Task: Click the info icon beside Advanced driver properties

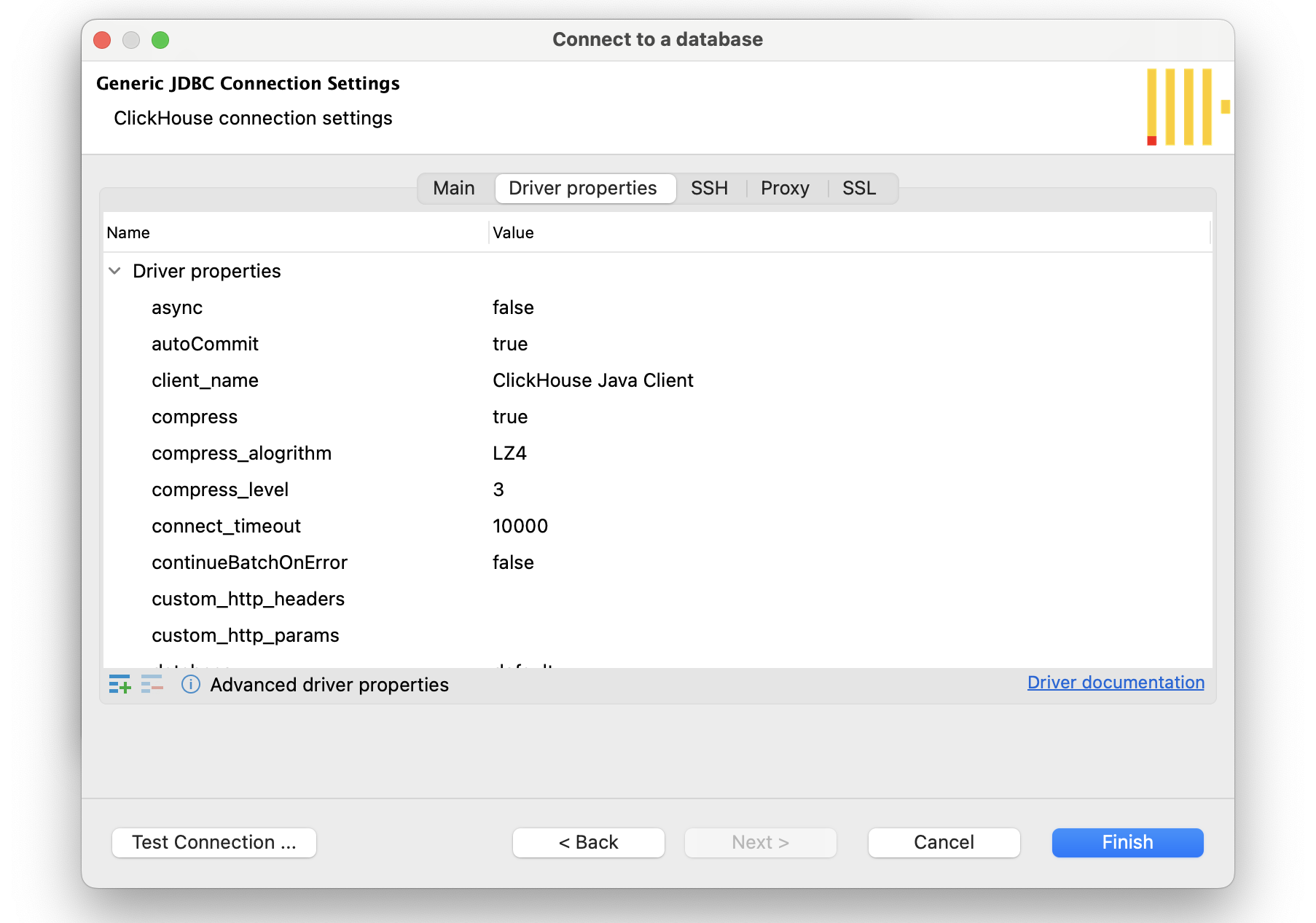Action: (x=191, y=684)
